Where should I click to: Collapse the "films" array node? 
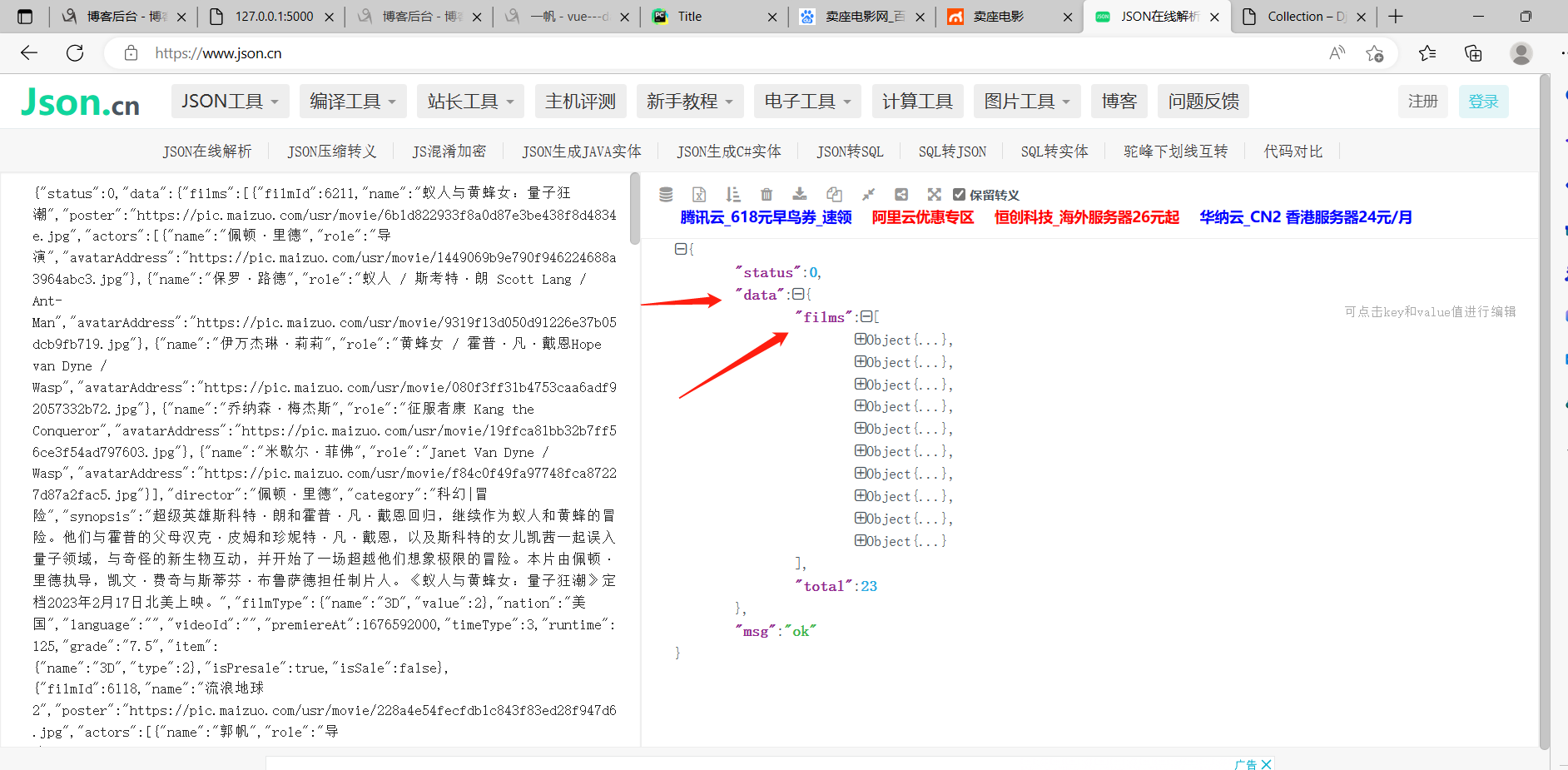tap(866, 316)
